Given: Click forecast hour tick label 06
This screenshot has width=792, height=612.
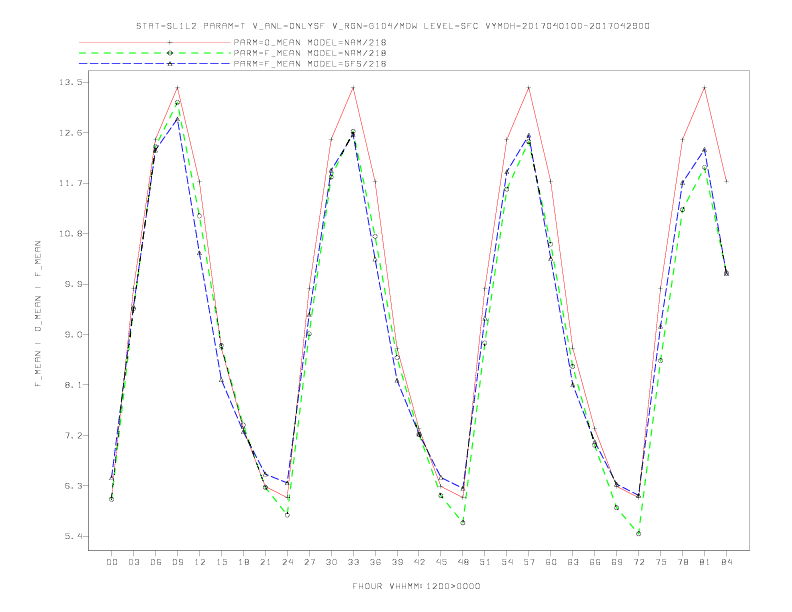Looking at the screenshot, I should 156,562.
